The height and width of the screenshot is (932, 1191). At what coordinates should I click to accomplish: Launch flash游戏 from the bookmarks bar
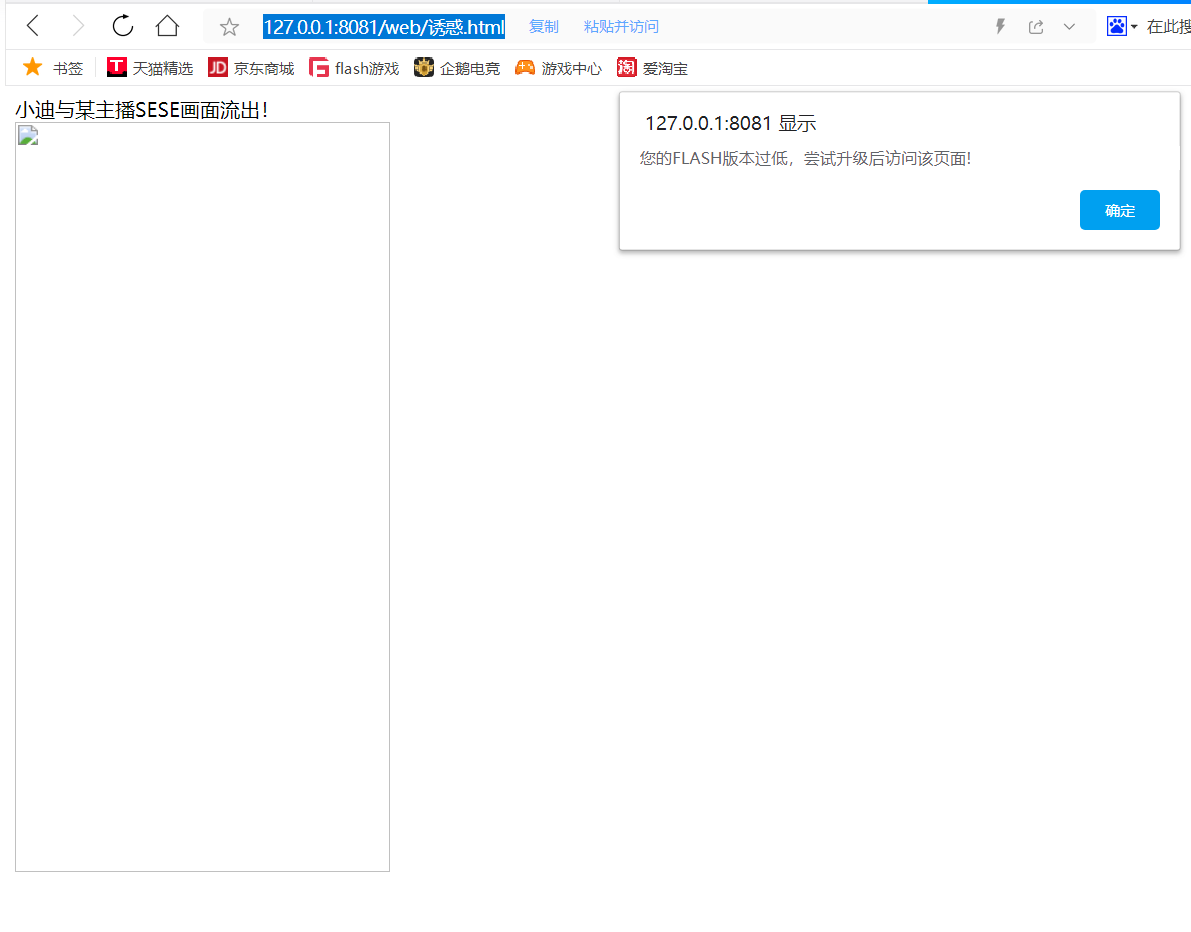[353, 68]
